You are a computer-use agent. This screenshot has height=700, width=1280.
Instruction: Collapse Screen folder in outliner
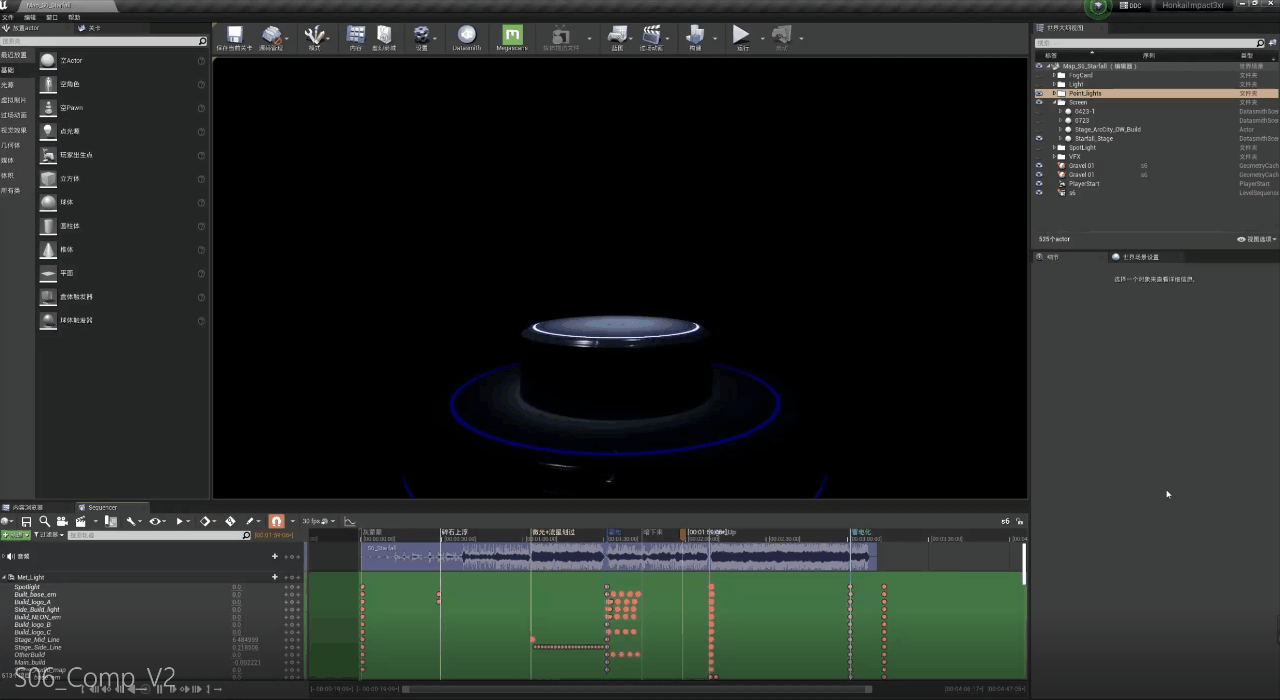(1054, 102)
